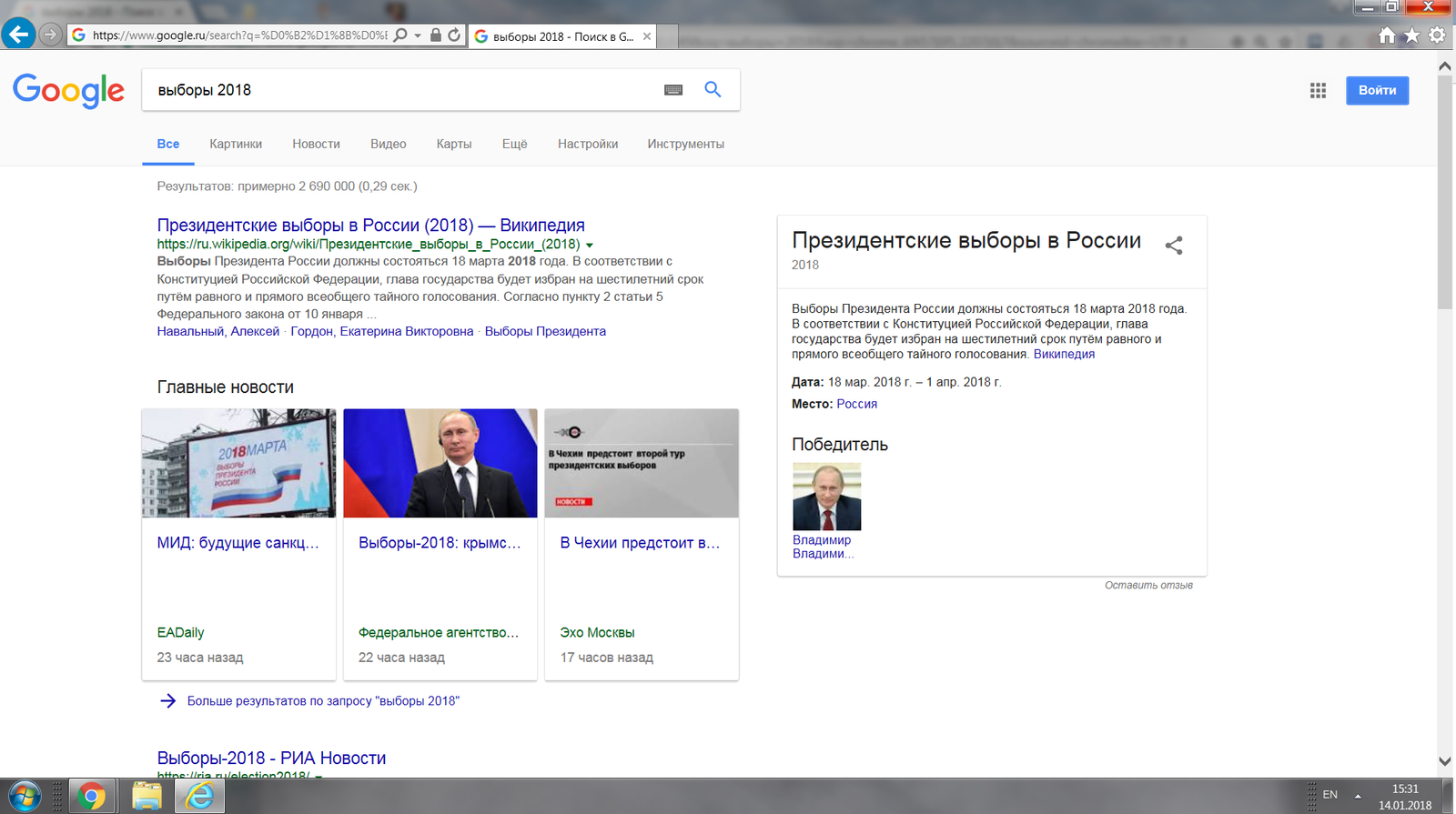Go back with browser back arrow
The height and width of the screenshot is (814, 1456).
click(x=17, y=35)
